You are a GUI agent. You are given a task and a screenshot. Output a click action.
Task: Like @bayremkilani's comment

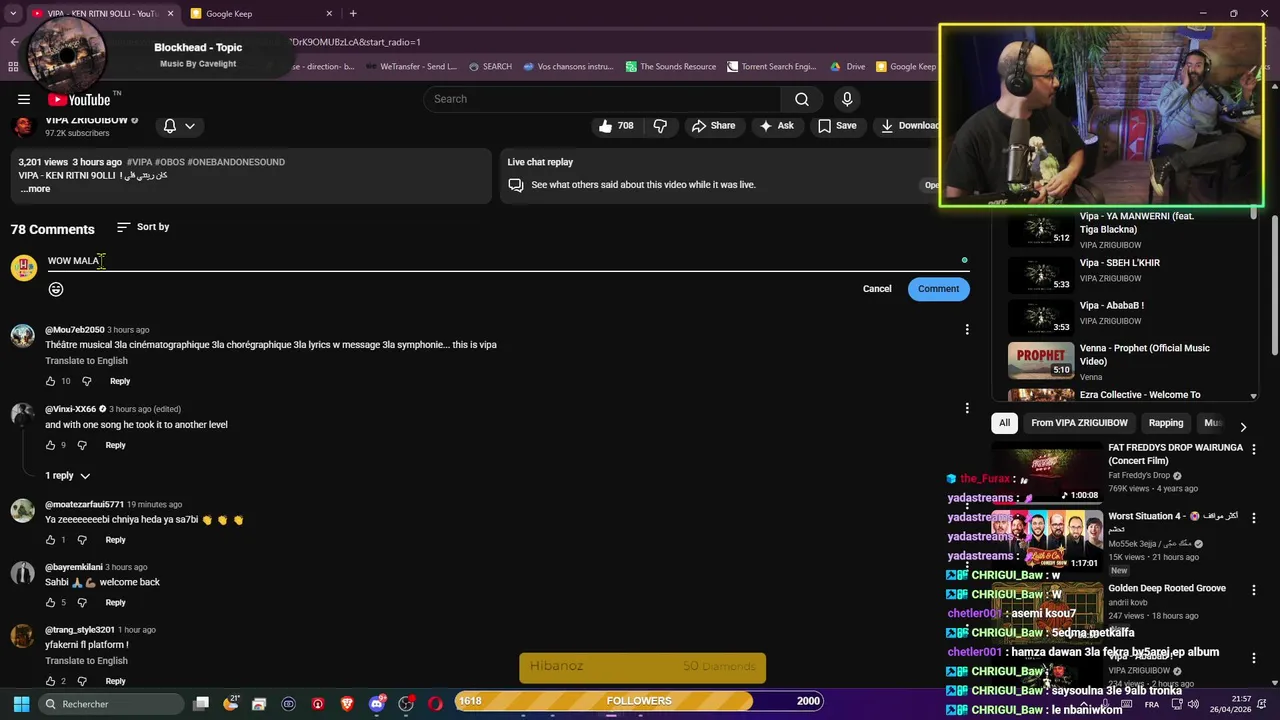[x=50, y=603]
